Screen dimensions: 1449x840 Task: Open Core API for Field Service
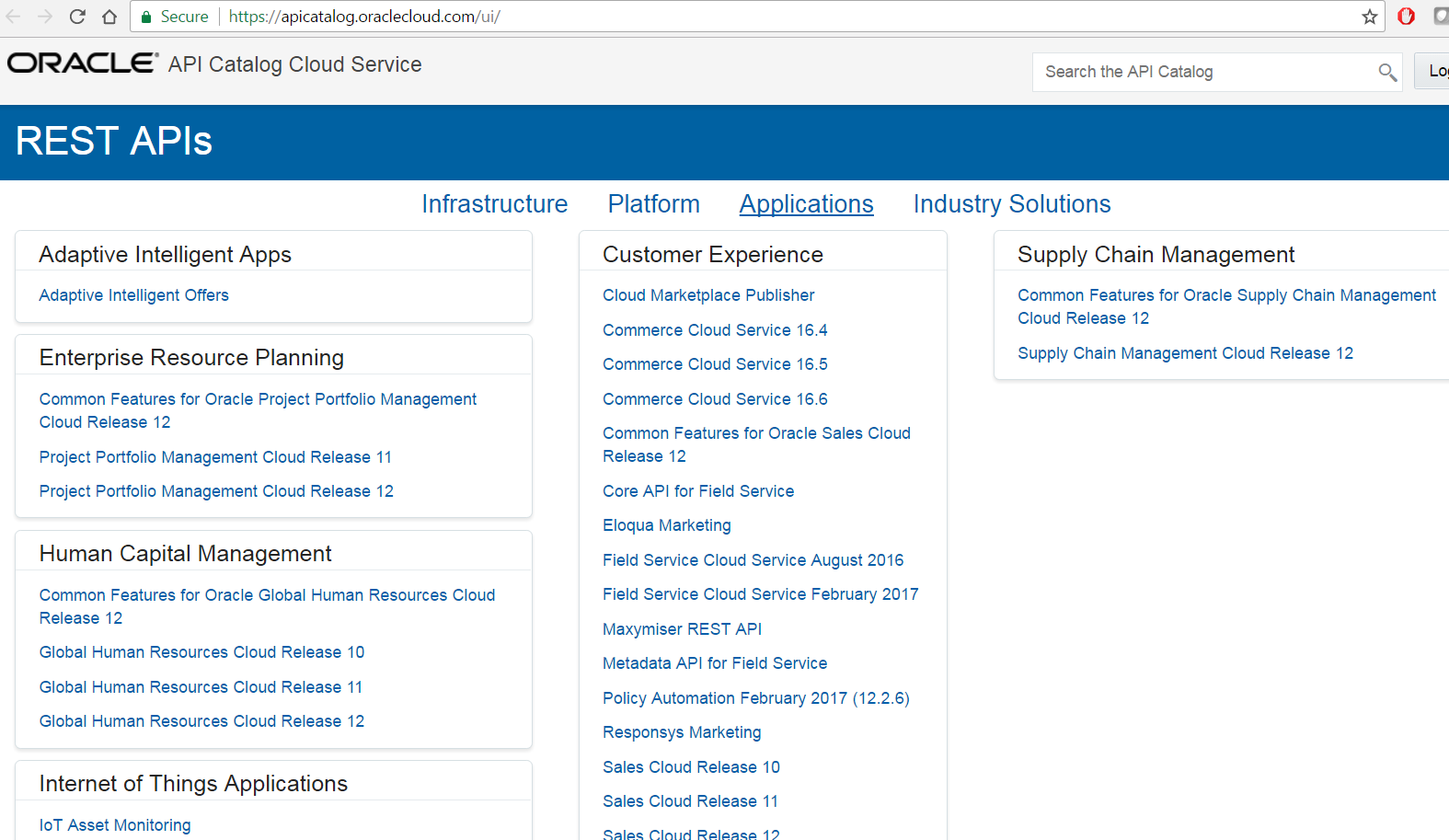click(x=698, y=491)
